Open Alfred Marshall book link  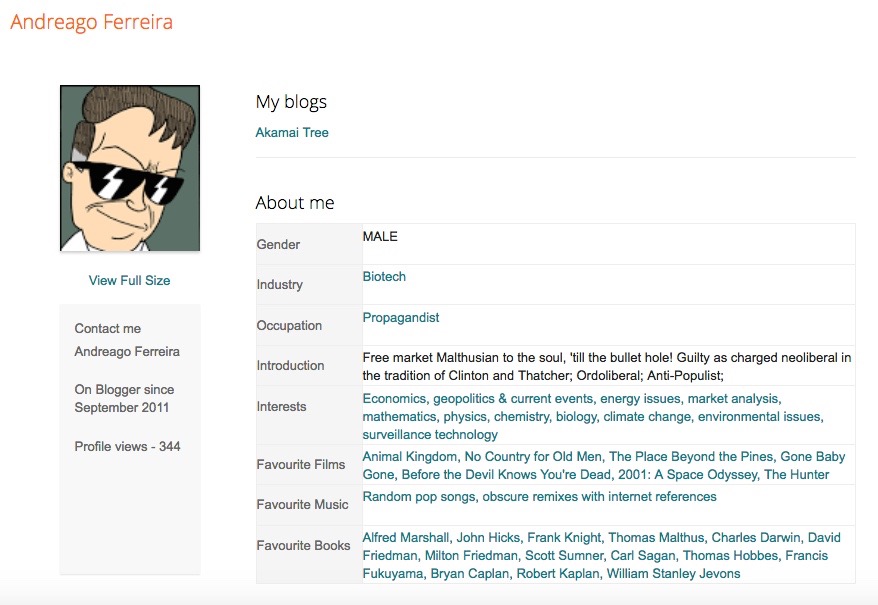406,538
